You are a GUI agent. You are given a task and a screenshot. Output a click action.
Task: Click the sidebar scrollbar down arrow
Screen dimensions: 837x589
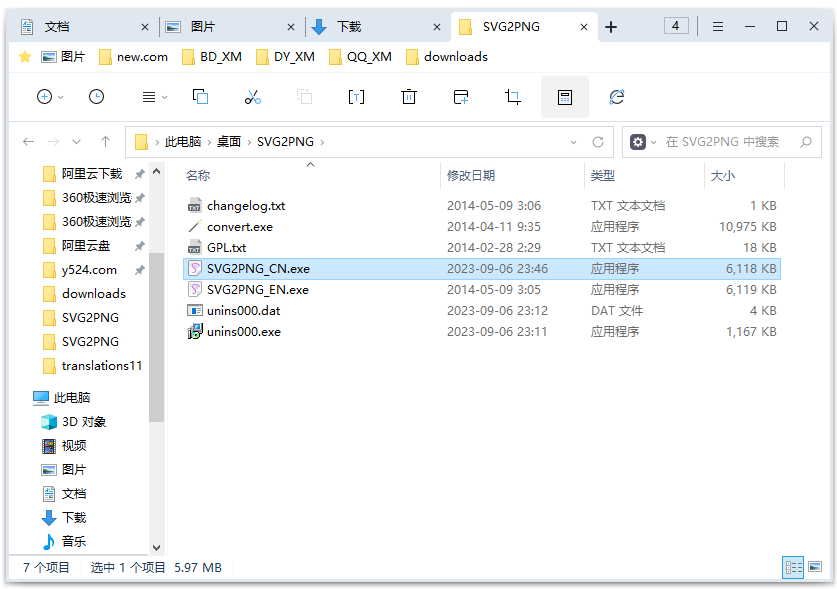(156, 547)
